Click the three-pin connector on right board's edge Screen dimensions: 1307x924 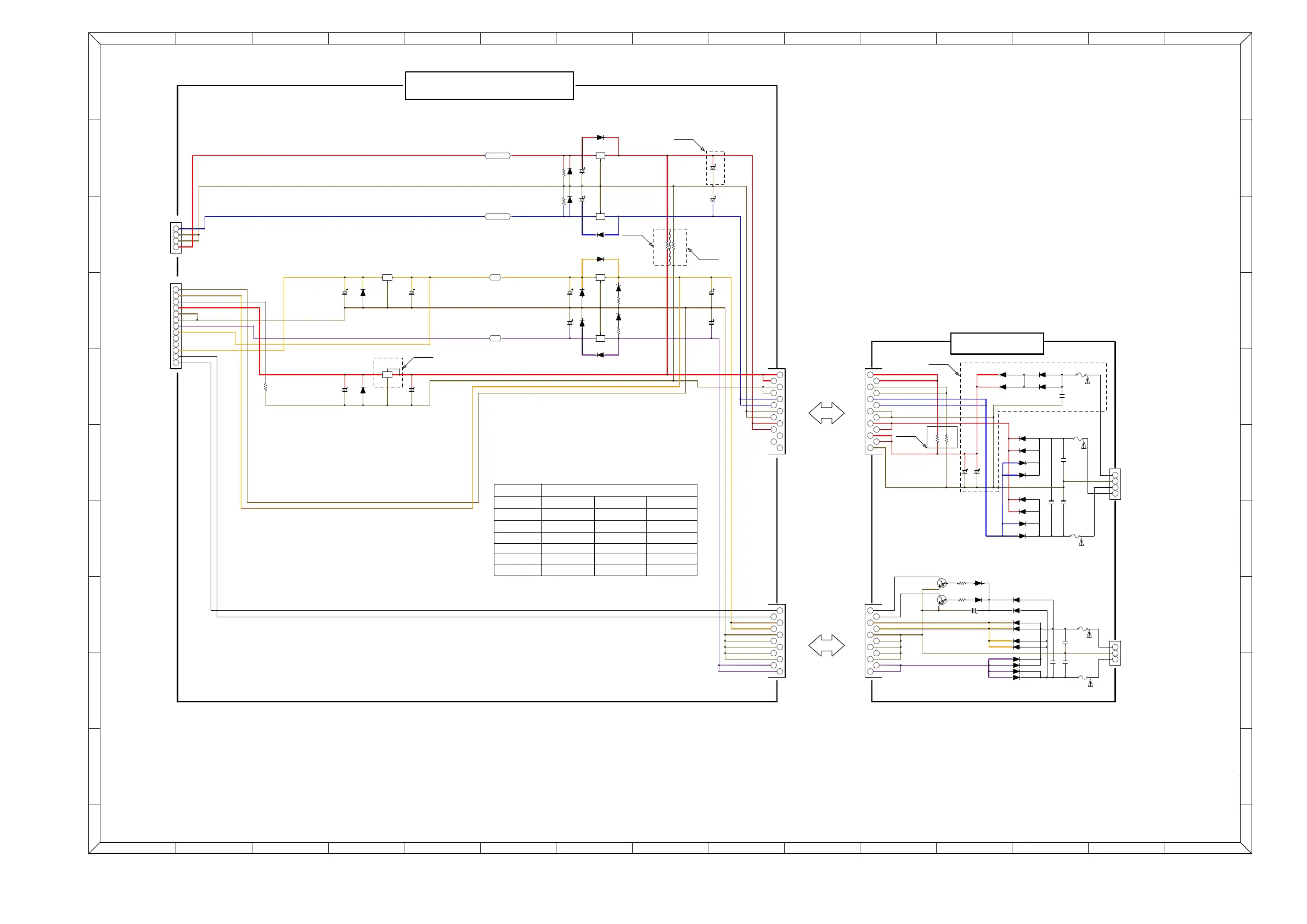click(x=1115, y=653)
